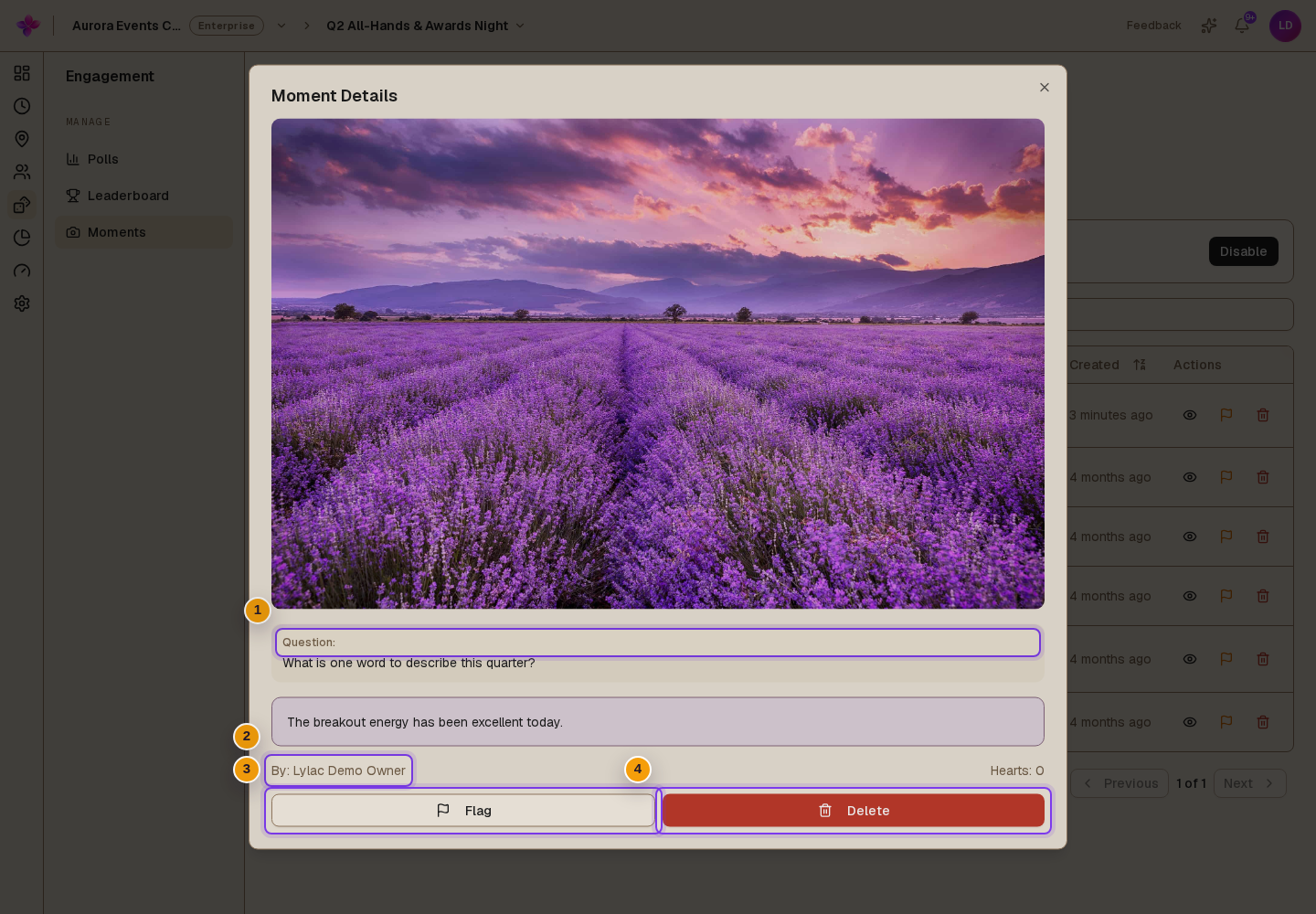Open the people icon in sidebar

pos(22,172)
